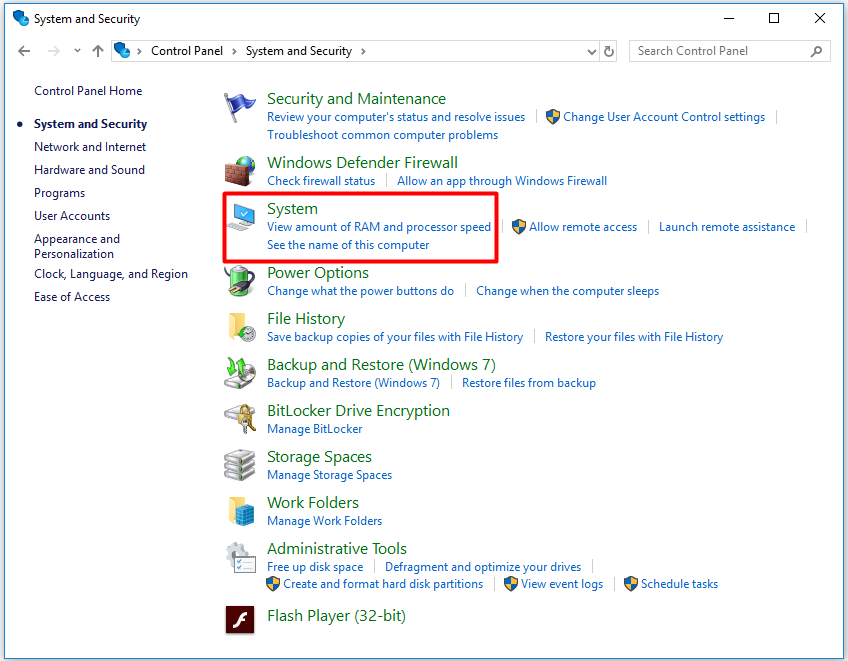Go to Network and Internet in sidebar
Image resolution: width=848 pixels, height=661 pixels.
pos(90,147)
